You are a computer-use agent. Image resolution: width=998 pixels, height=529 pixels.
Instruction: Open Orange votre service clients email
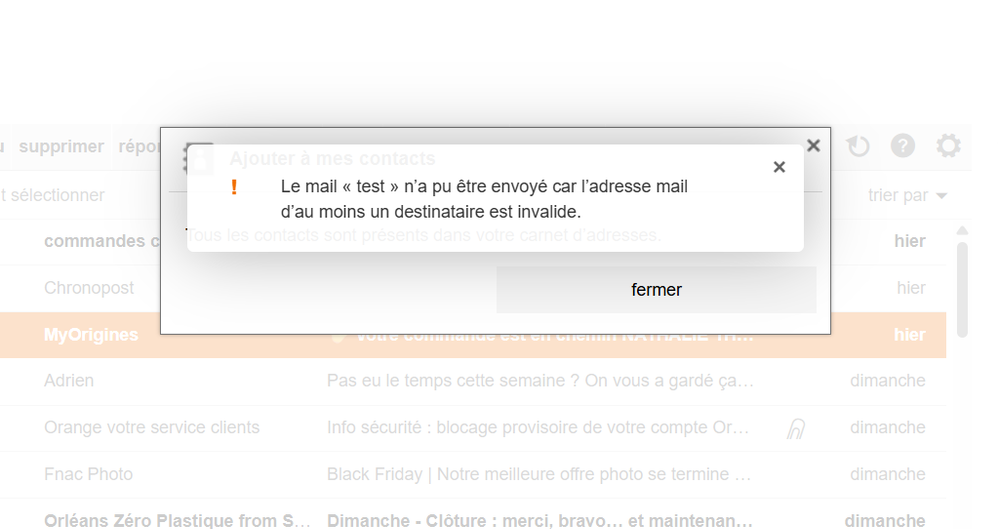tap(473, 428)
